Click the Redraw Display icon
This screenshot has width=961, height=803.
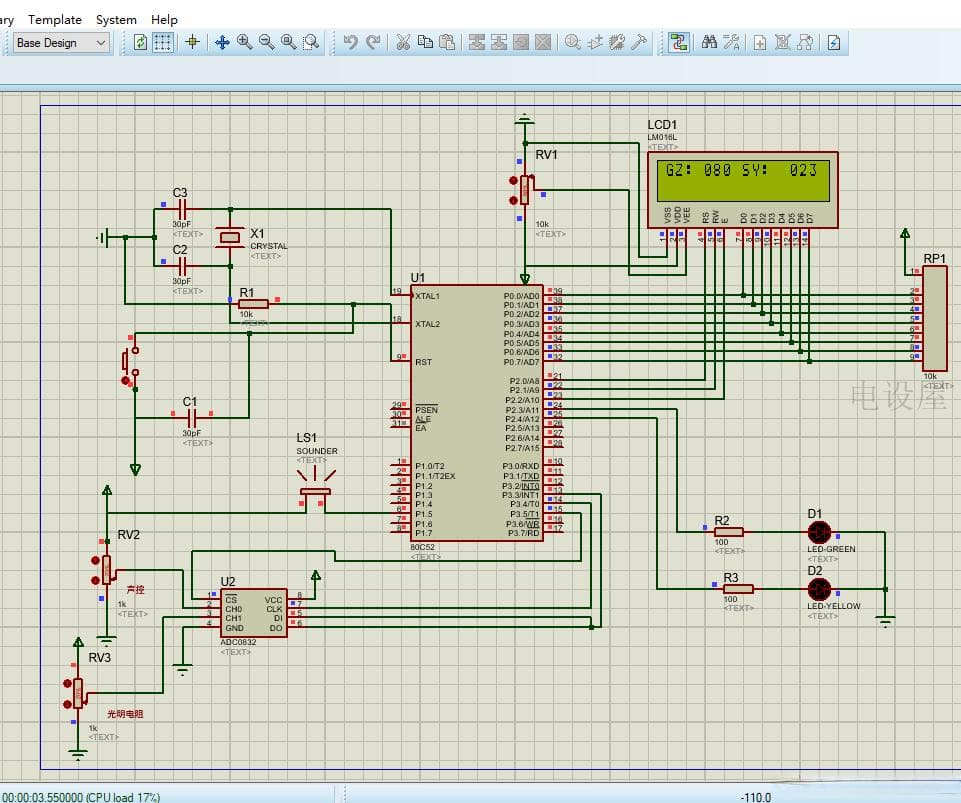pos(140,42)
